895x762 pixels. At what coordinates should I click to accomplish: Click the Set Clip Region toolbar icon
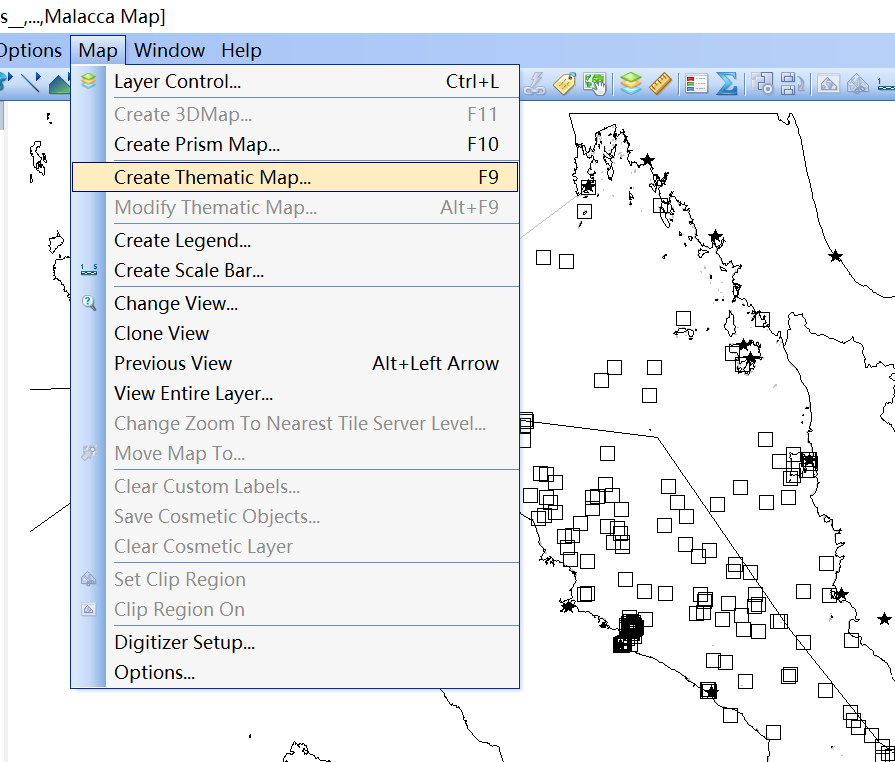(827, 83)
